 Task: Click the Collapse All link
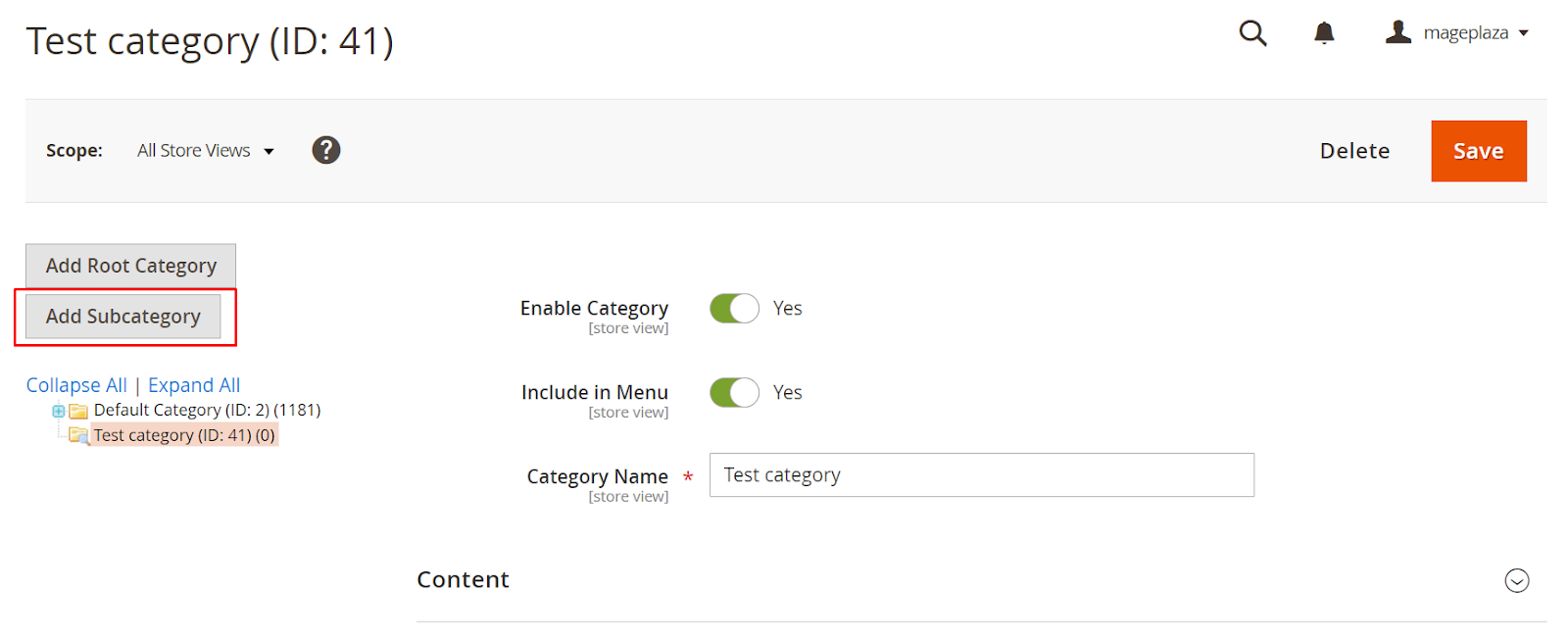(76, 385)
